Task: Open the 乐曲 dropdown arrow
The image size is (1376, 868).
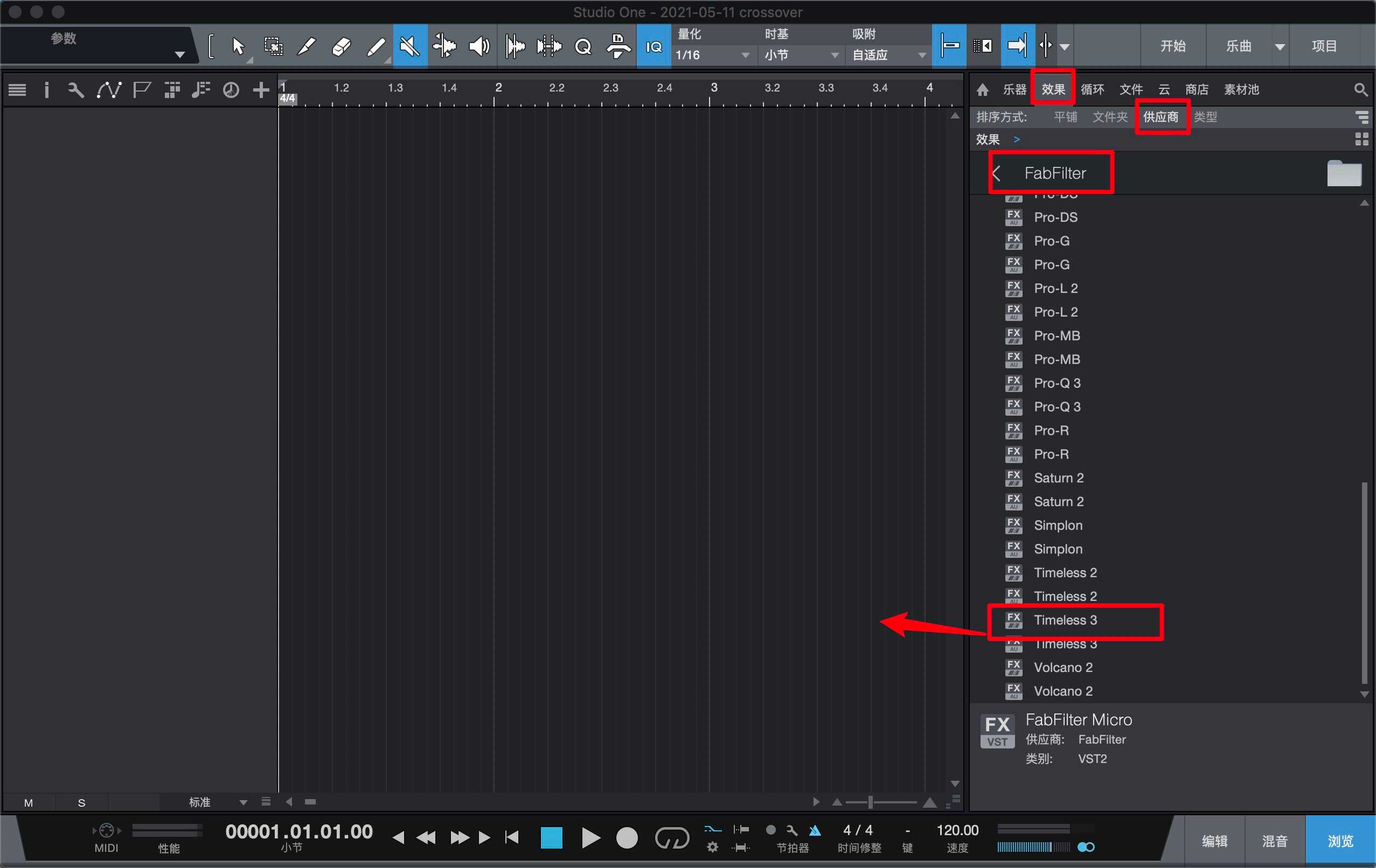Action: (1280, 46)
